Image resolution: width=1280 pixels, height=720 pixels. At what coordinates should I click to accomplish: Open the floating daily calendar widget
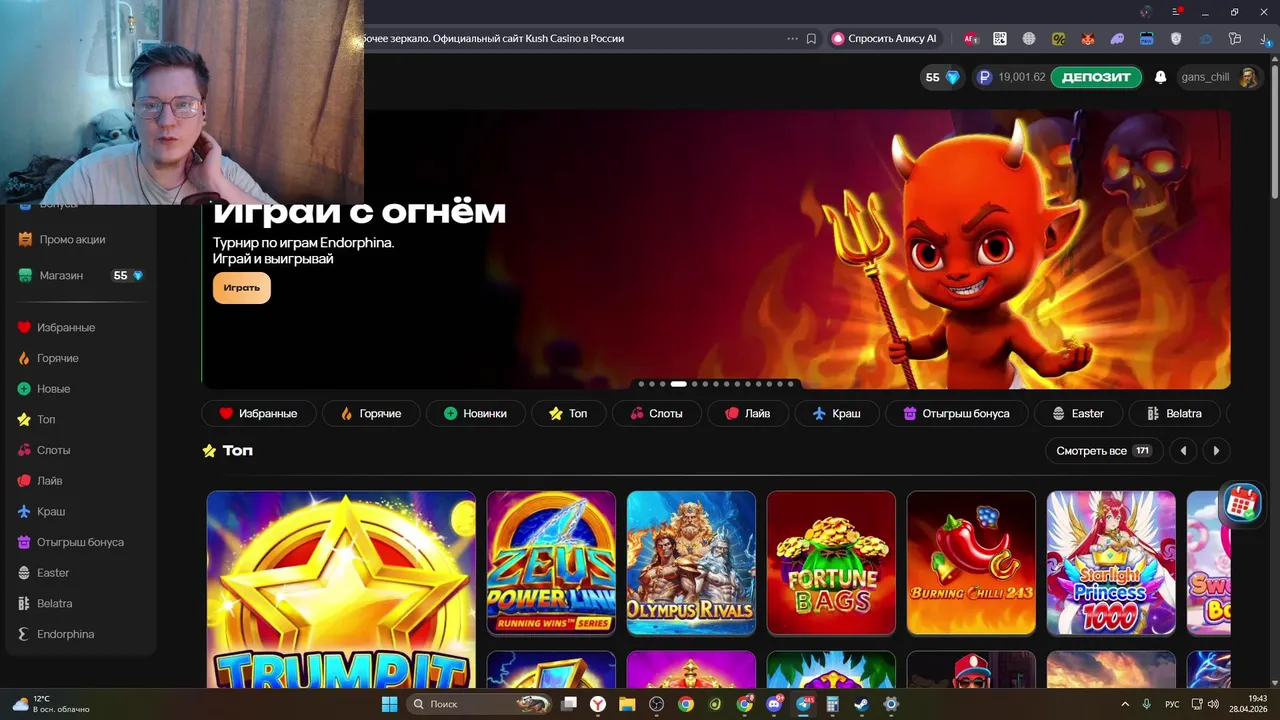1242,502
